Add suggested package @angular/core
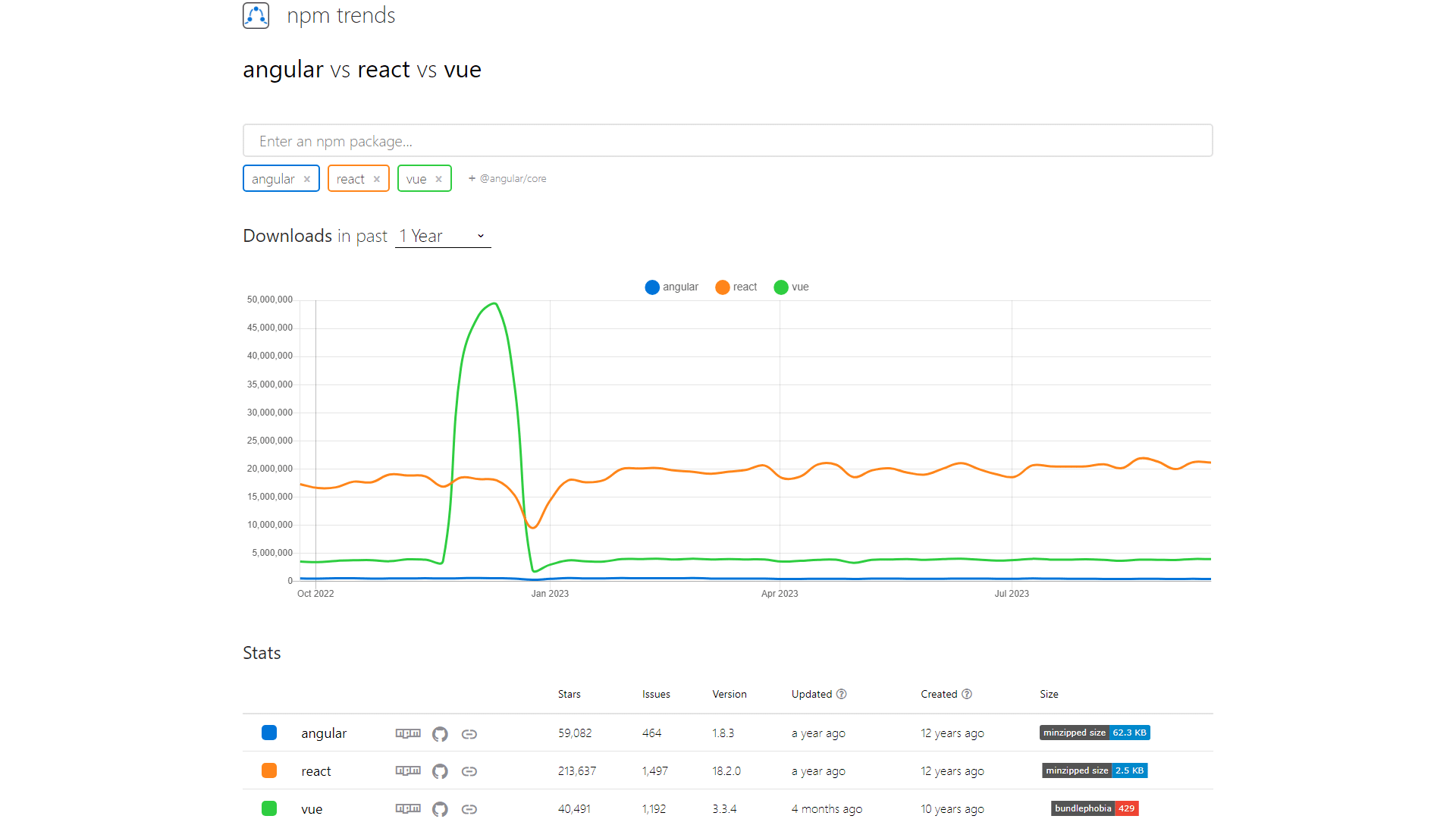 pos(507,178)
